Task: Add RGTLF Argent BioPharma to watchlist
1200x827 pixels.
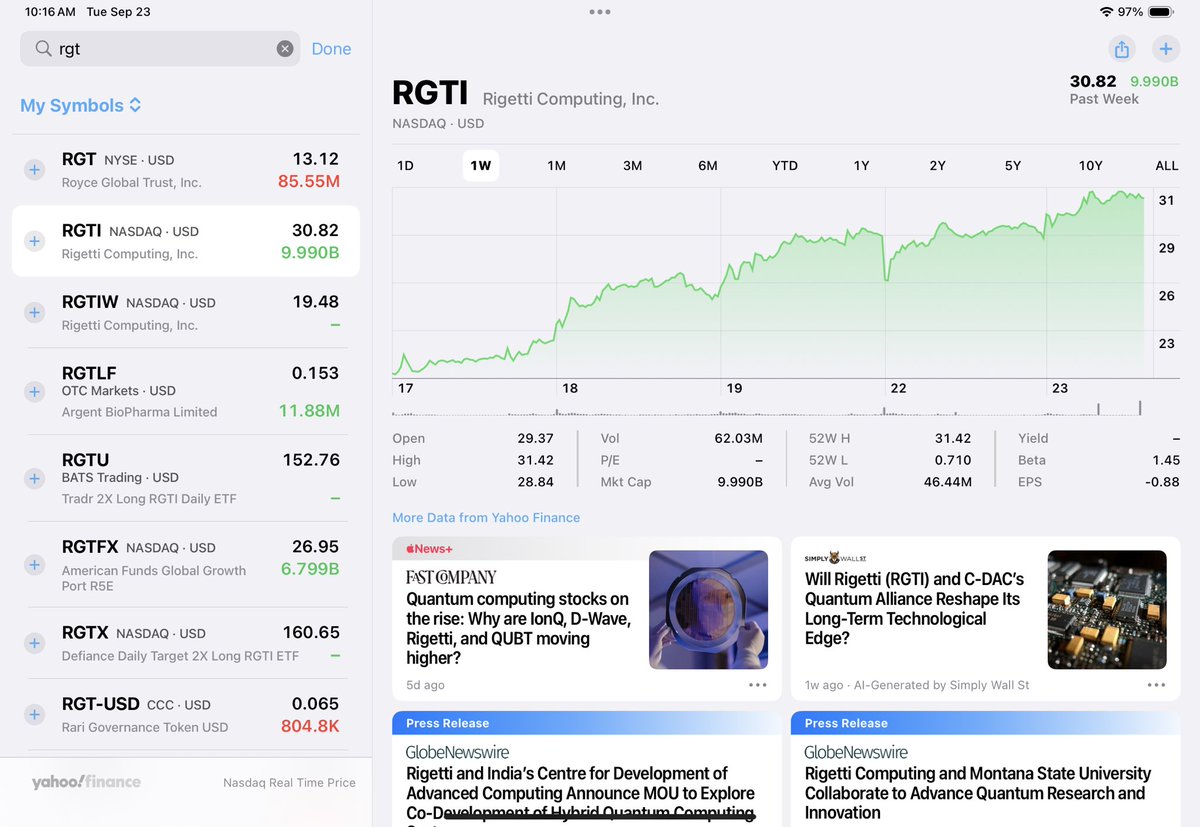Action: (34, 391)
